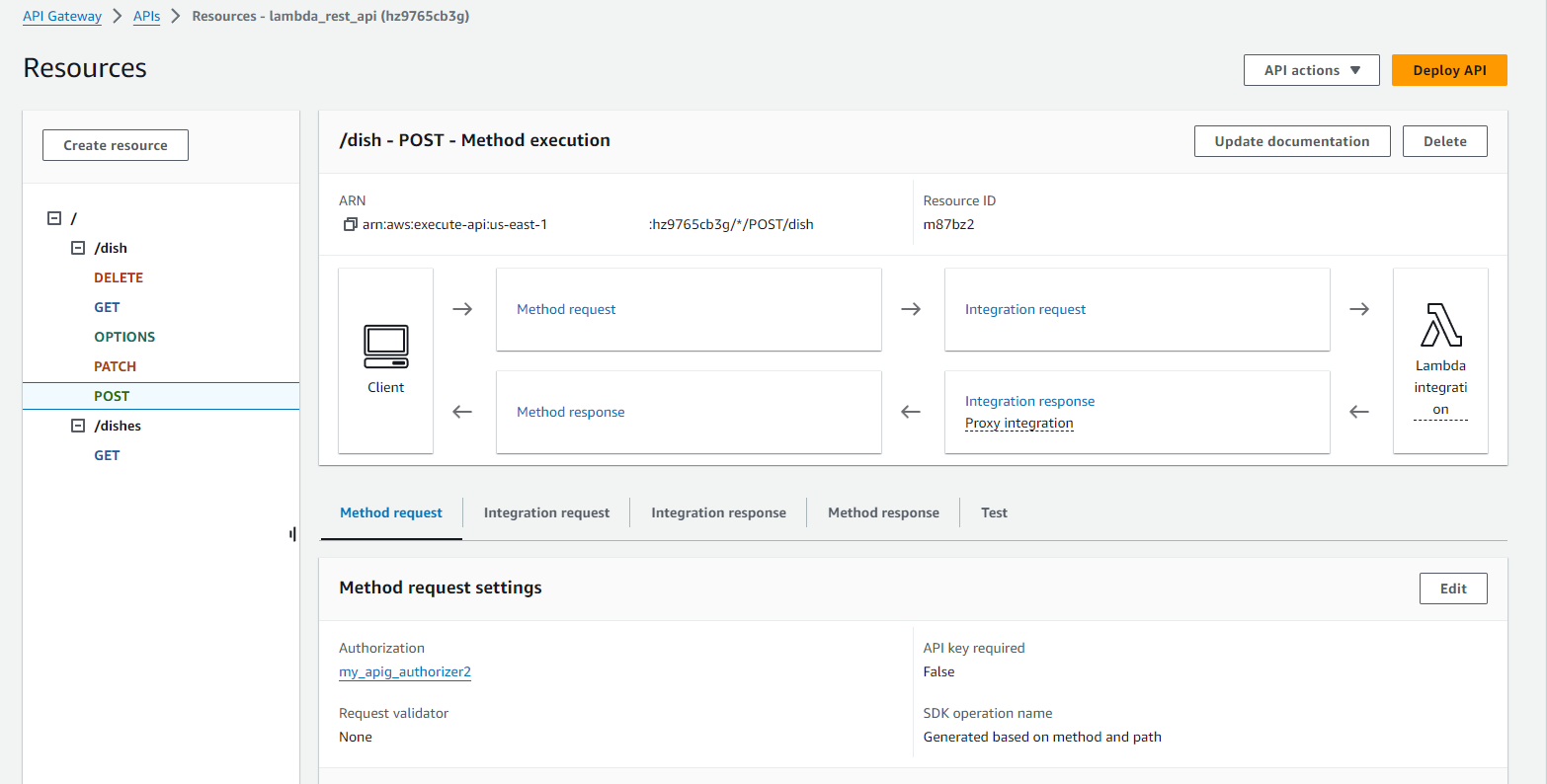
Task: Open Integration response in diagram
Action: click(x=1029, y=401)
